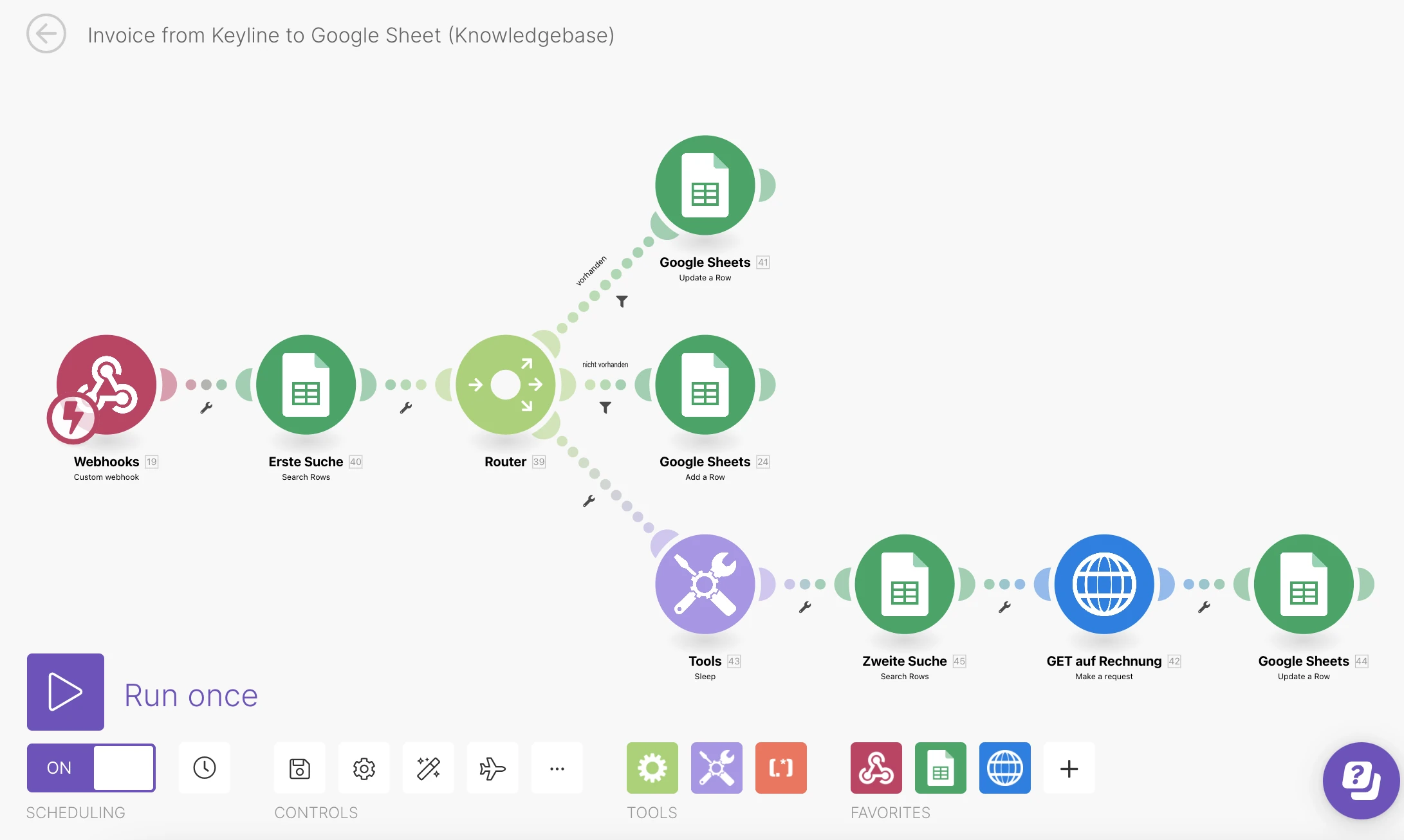Click the 'vorhanden' route label
The image size is (1404, 840).
pos(591,271)
